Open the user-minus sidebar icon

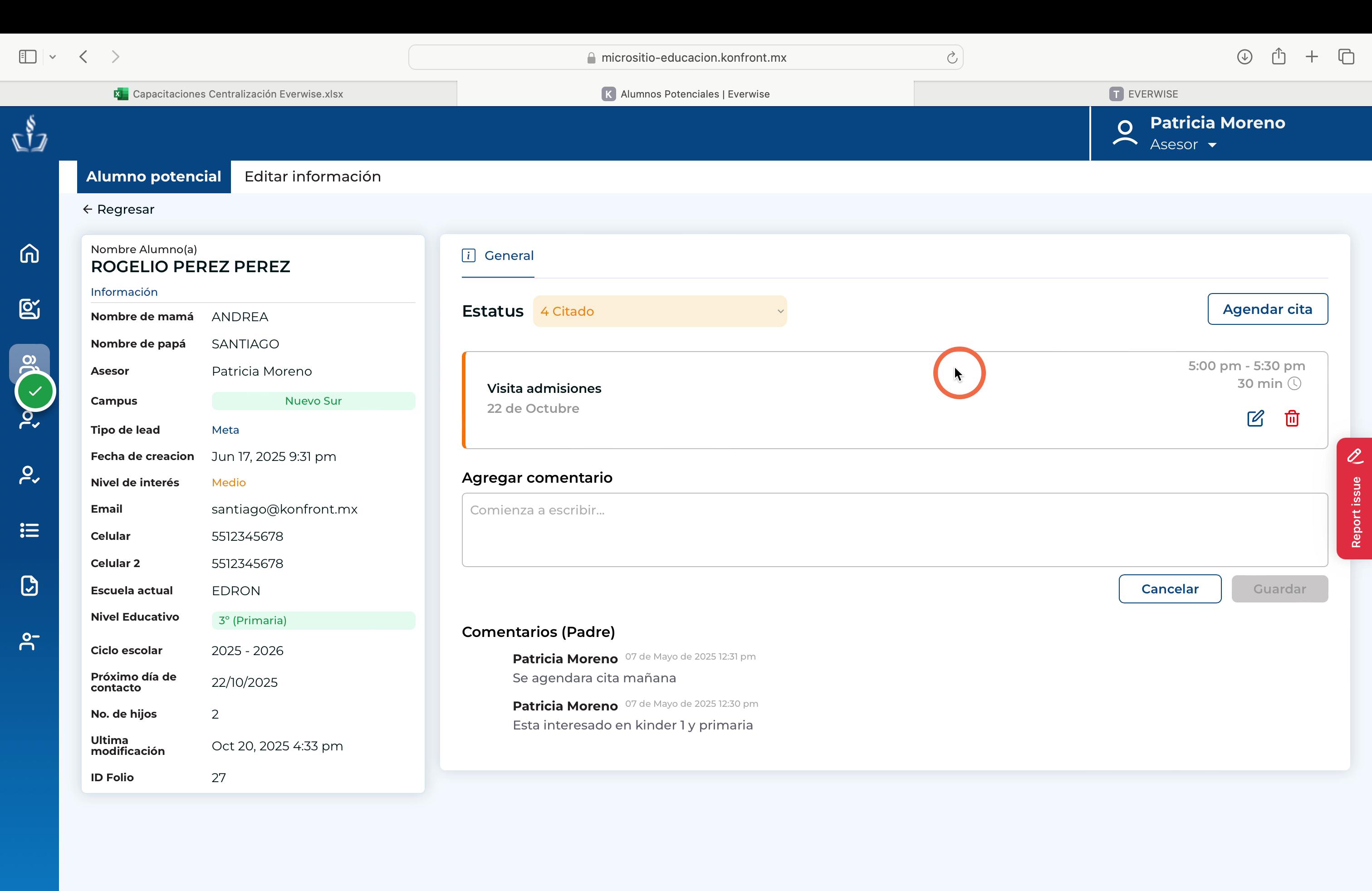point(29,641)
